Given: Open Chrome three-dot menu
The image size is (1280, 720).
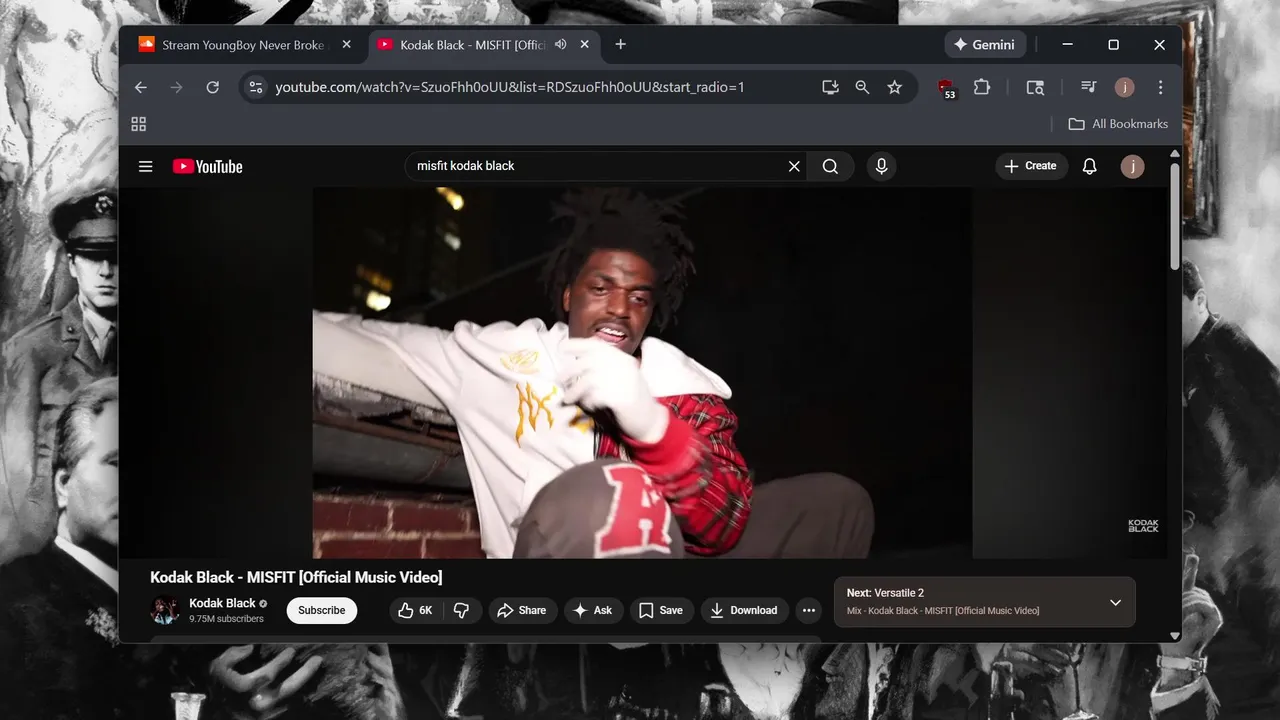Looking at the screenshot, I should [1160, 87].
